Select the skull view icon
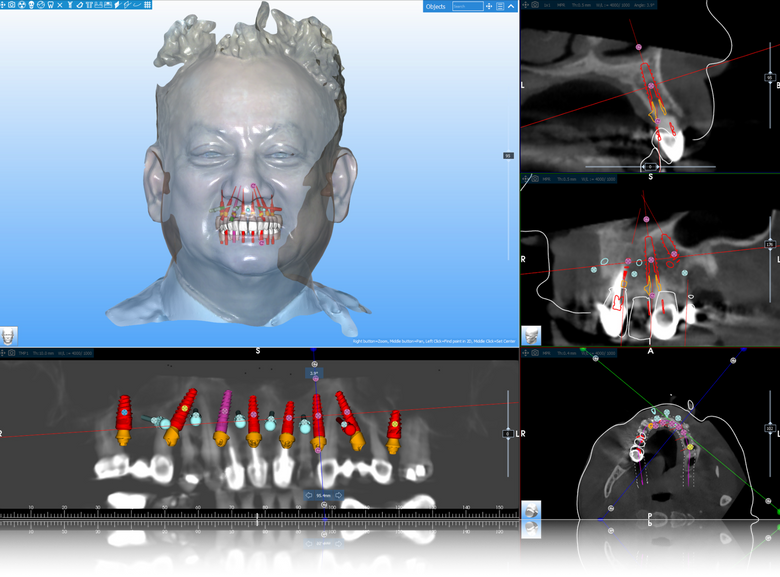 point(31,5)
